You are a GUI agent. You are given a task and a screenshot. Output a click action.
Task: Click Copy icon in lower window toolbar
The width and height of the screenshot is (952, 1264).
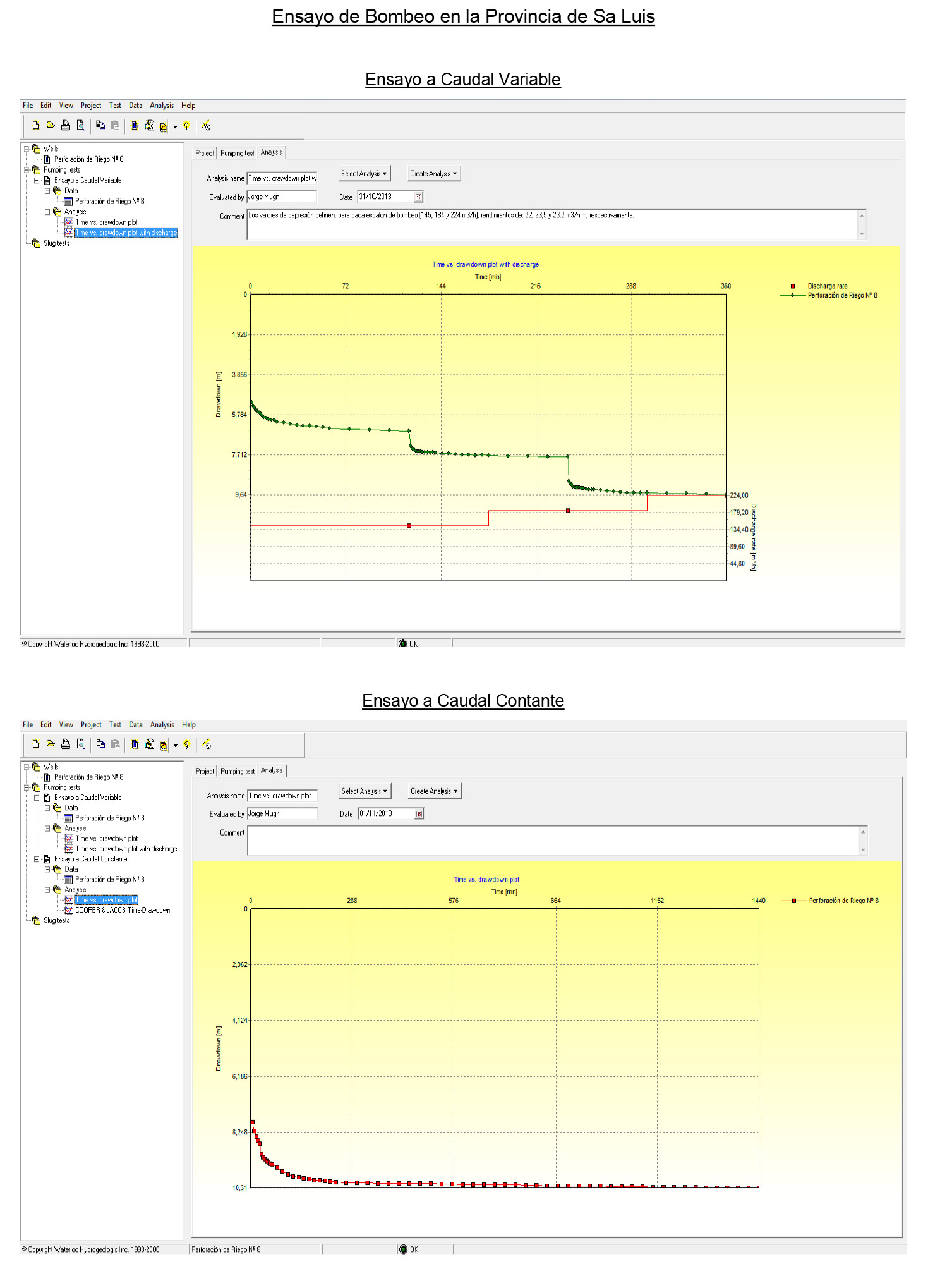100,744
